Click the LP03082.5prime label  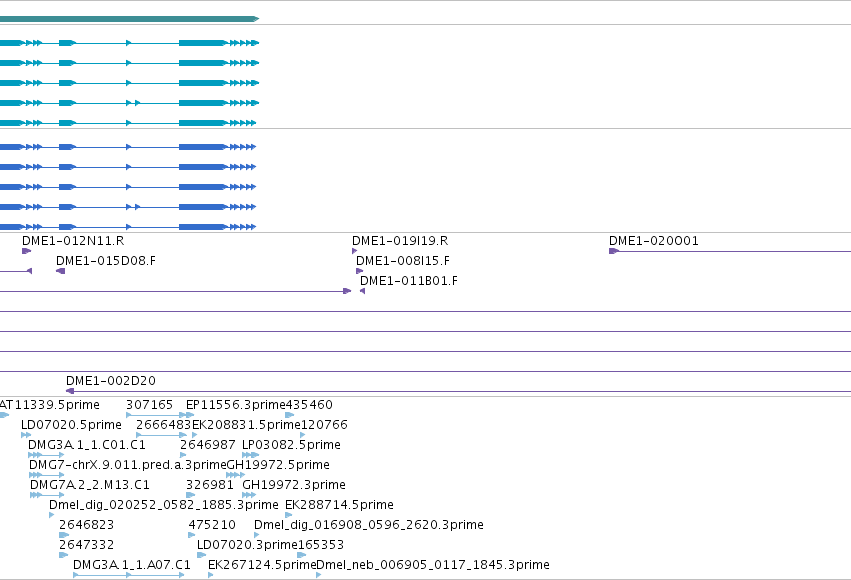click(291, 445)
